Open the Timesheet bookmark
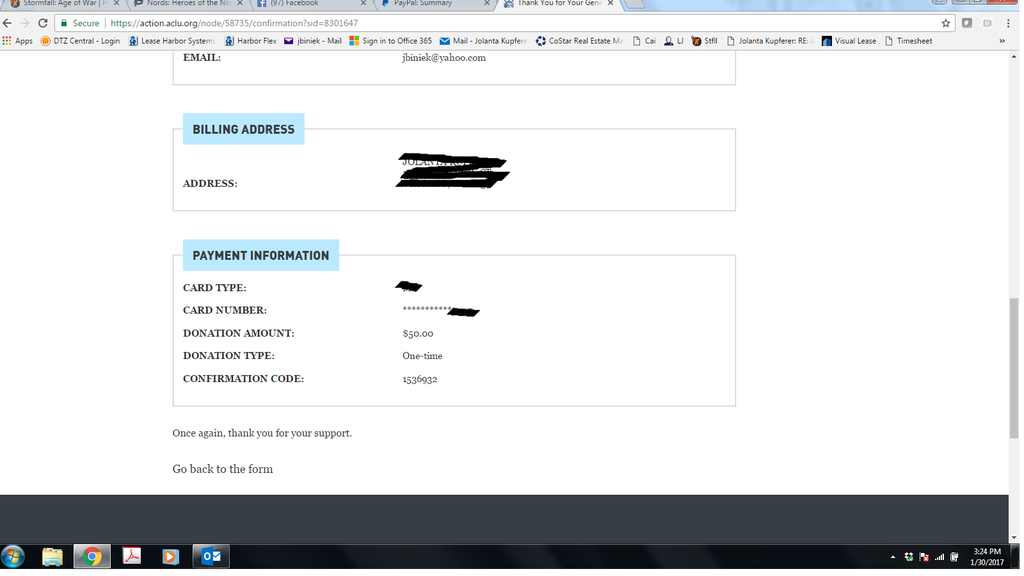 click(908, 40)
